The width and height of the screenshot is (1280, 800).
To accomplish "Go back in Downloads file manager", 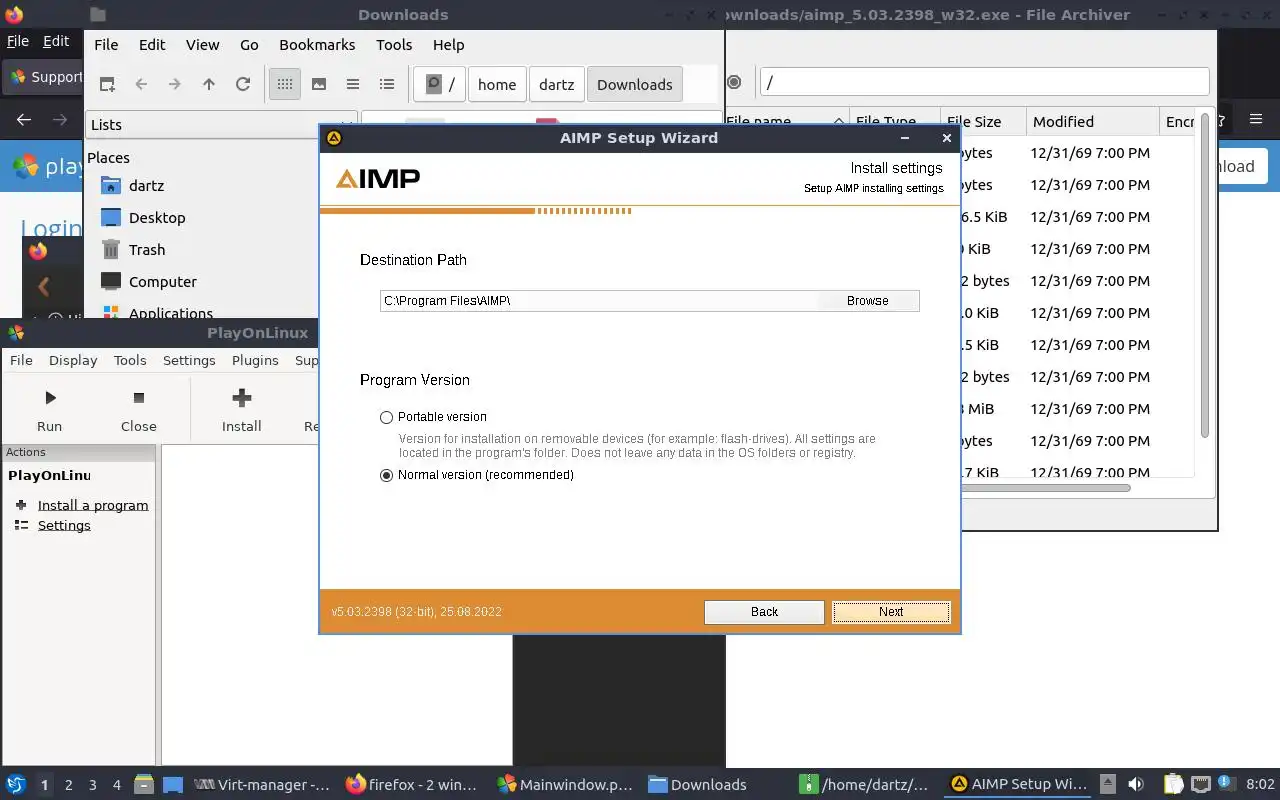I will click(141, 84).
